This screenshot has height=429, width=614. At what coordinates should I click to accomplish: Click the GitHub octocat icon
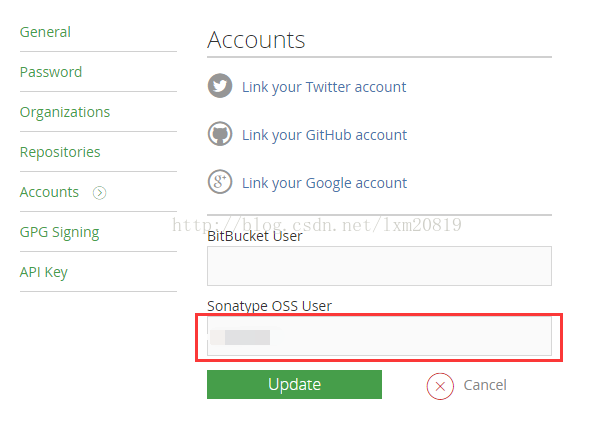click(220, 134)
